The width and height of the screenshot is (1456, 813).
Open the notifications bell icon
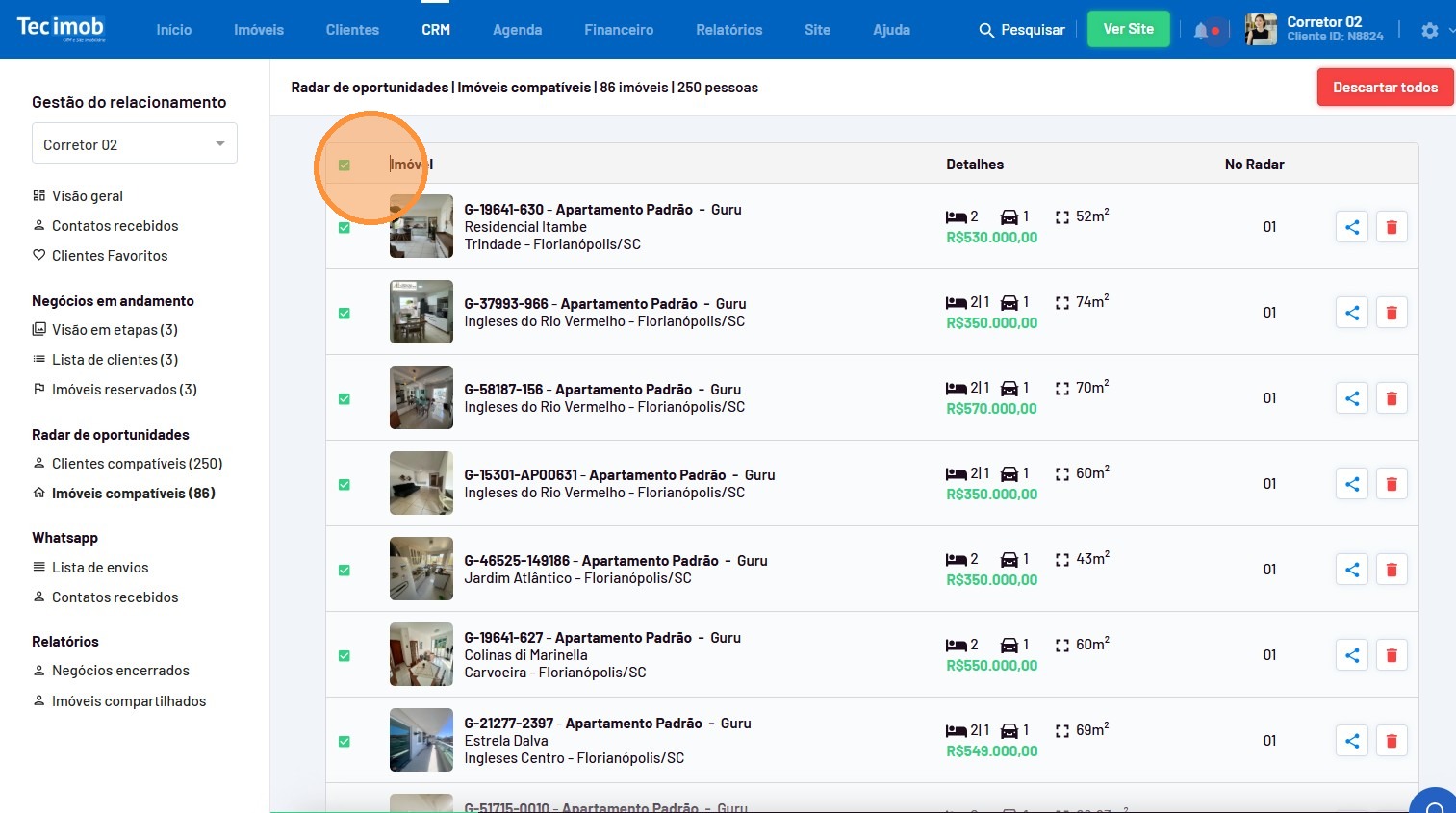pos(1201,31)
